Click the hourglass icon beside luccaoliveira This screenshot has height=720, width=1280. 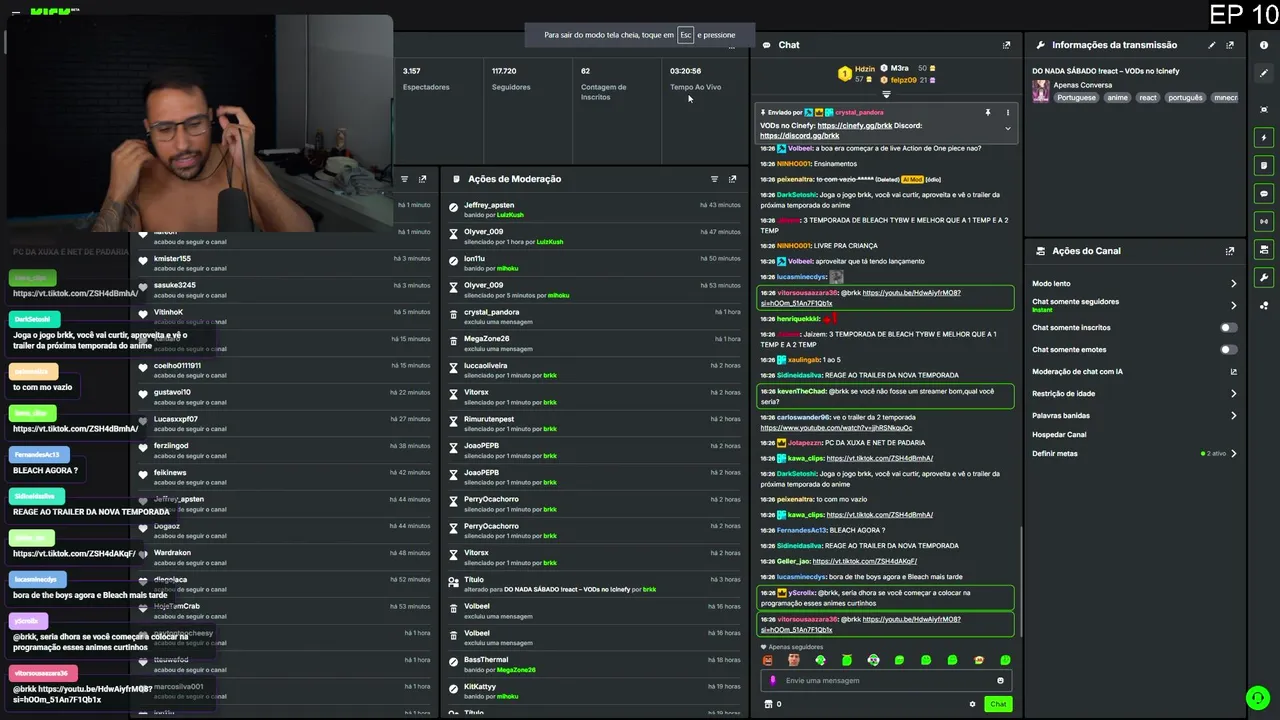pyautogui.click(x=453, y=366)
